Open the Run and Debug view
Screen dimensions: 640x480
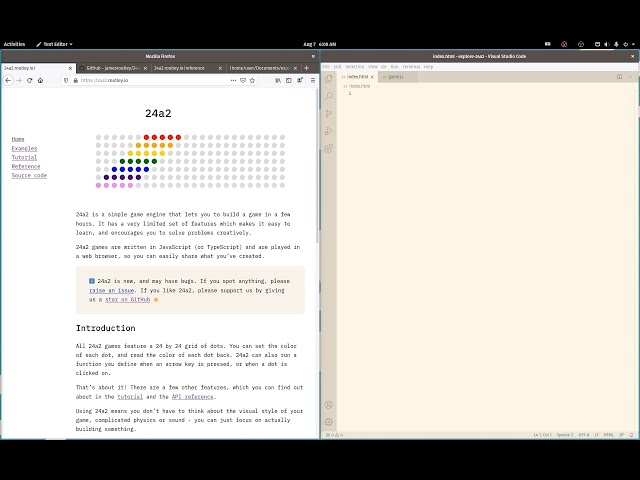(329, 131)
